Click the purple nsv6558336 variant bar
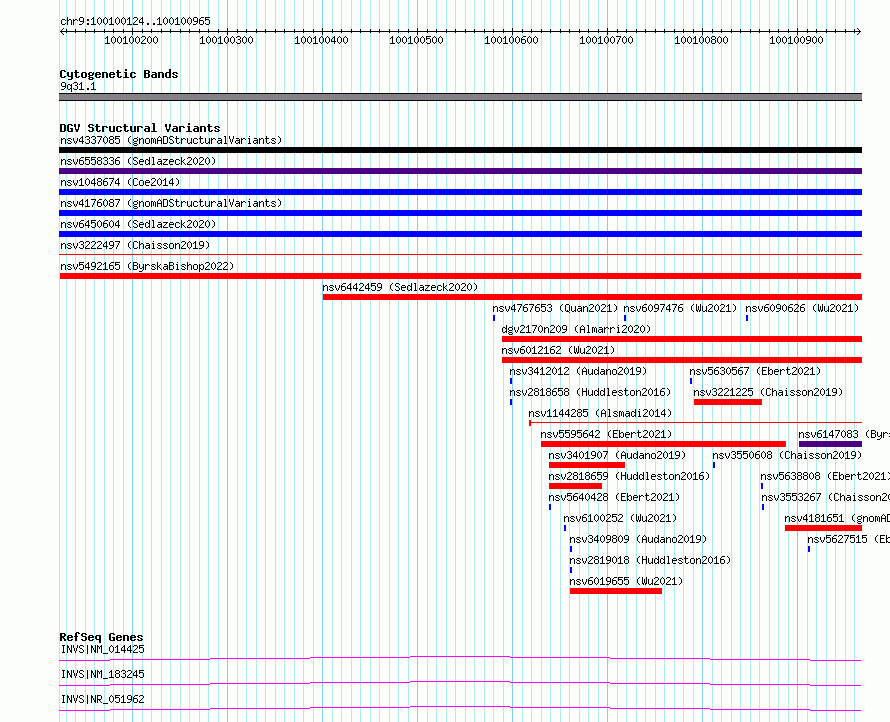 [x=460, y=171]
